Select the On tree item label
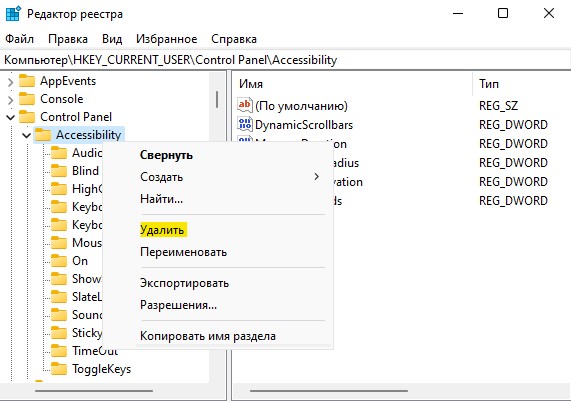The height and width of the screenshot is (401, 571). tap(80, 261)
